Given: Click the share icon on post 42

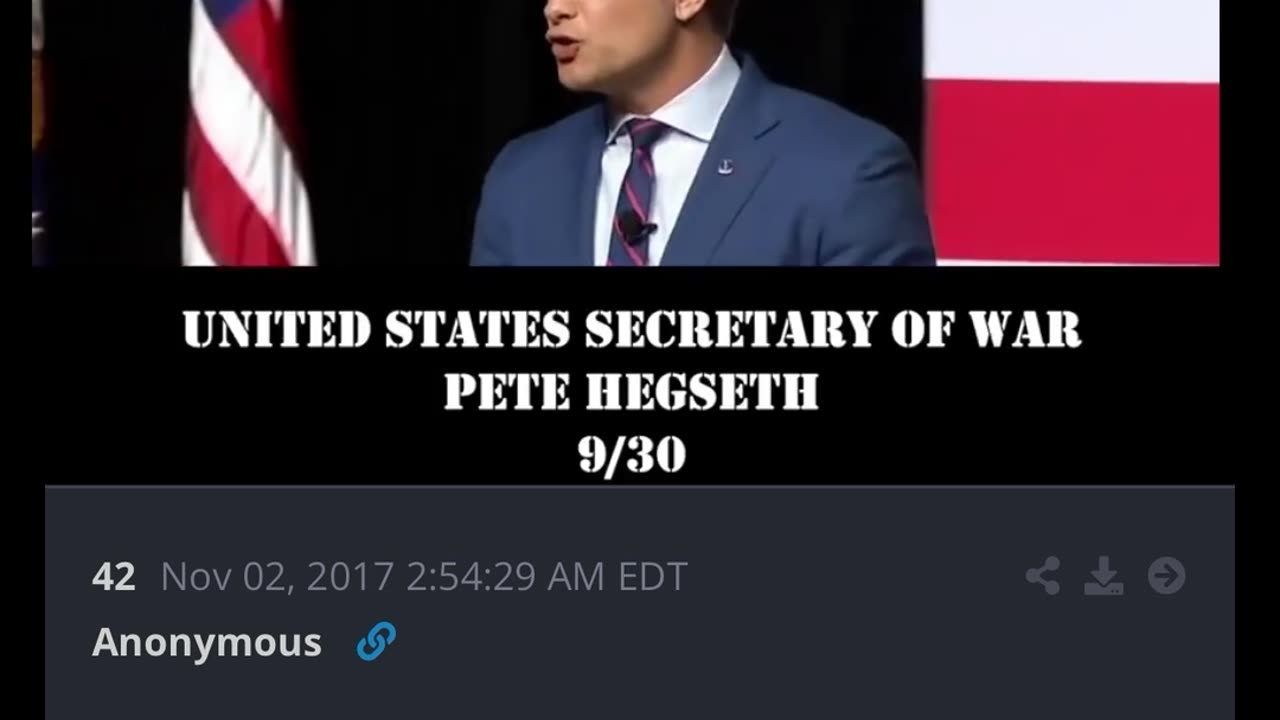Looking at the screenshot, I should click(x=1043, y=576).
